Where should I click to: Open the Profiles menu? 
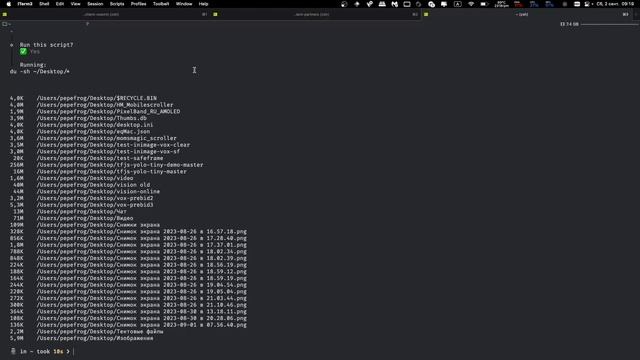click(x=138, y=4)
